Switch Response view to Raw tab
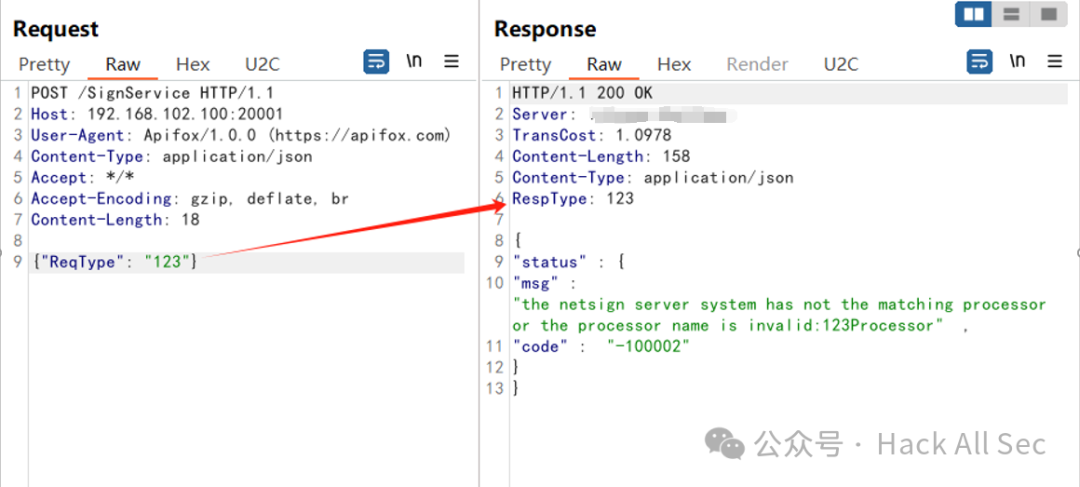 tap(605, 65)
